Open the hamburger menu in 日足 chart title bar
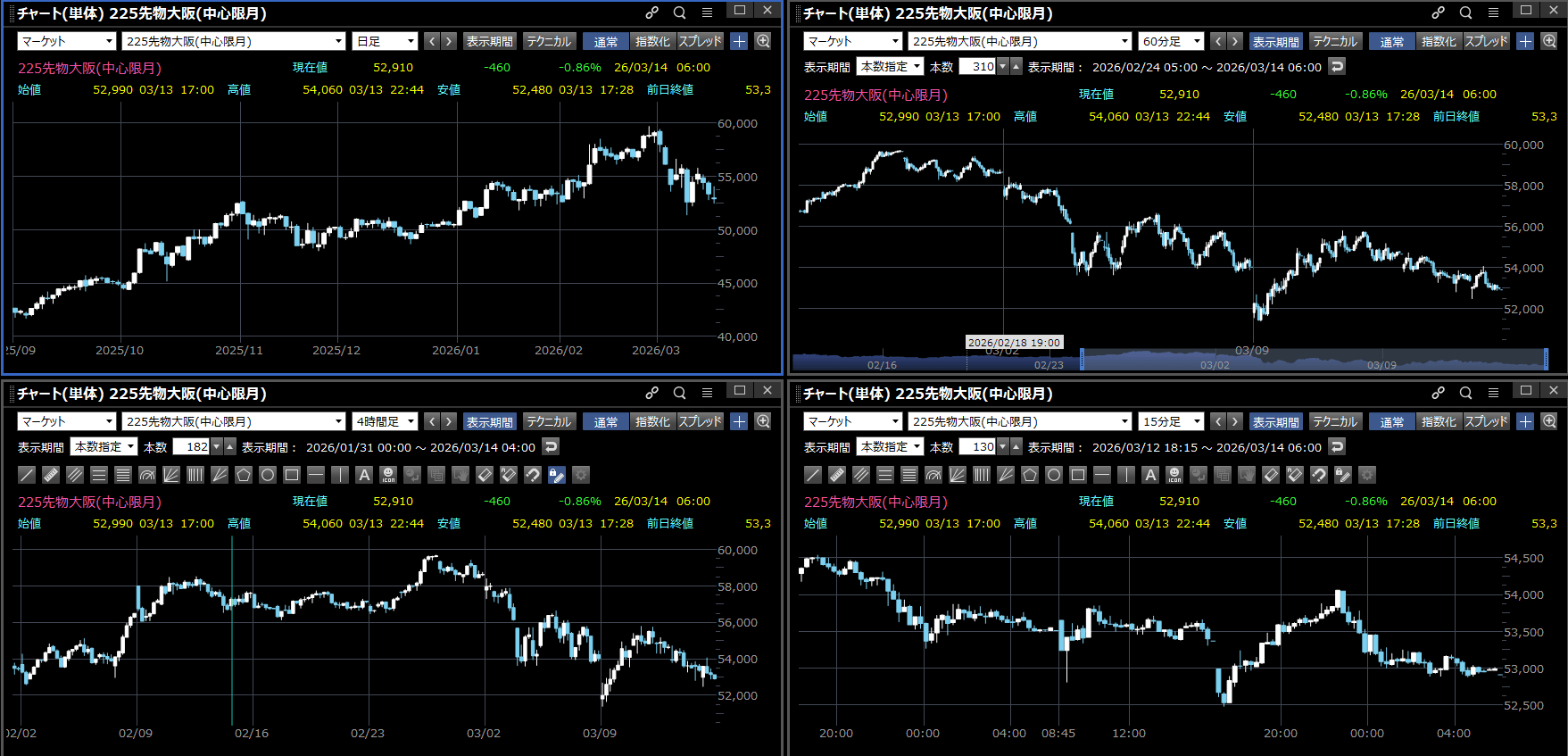 point(707,12)
